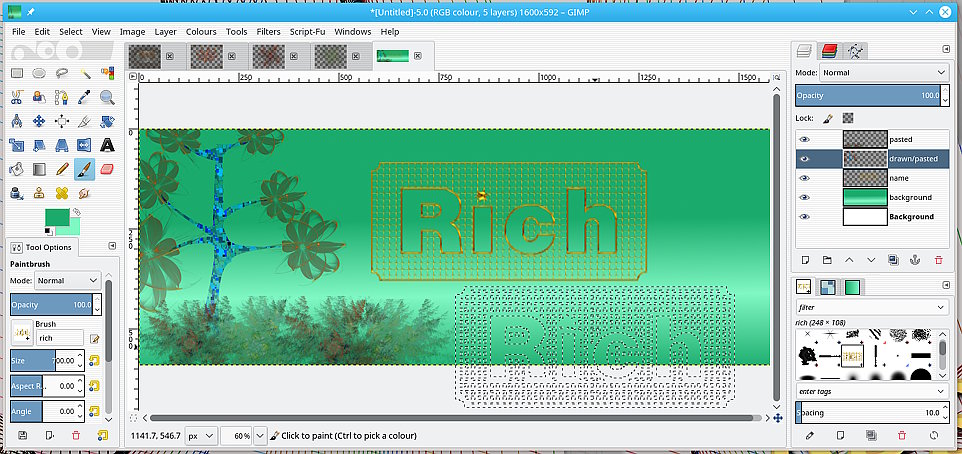Screen dimensions: 962x454
Task: Click the brush name field 'rich'
Action: pos(61,339)
